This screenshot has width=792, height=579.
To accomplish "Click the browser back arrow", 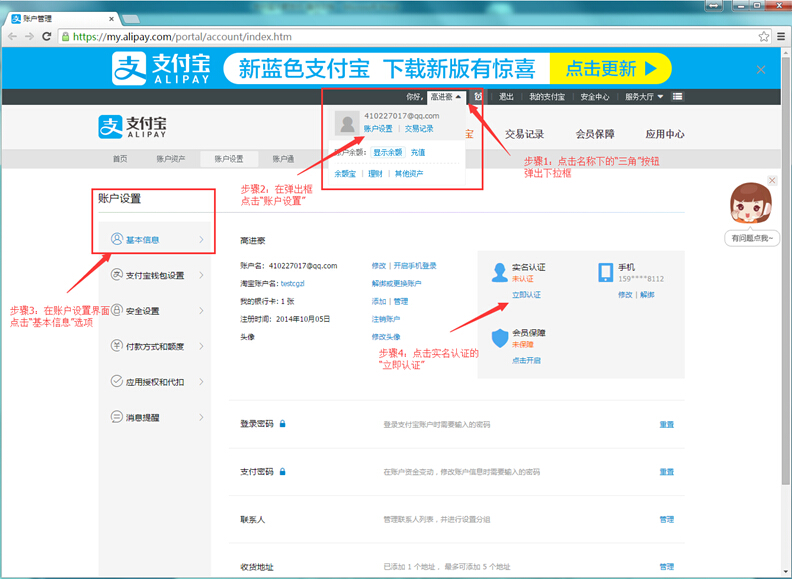I will coord(13,36).
